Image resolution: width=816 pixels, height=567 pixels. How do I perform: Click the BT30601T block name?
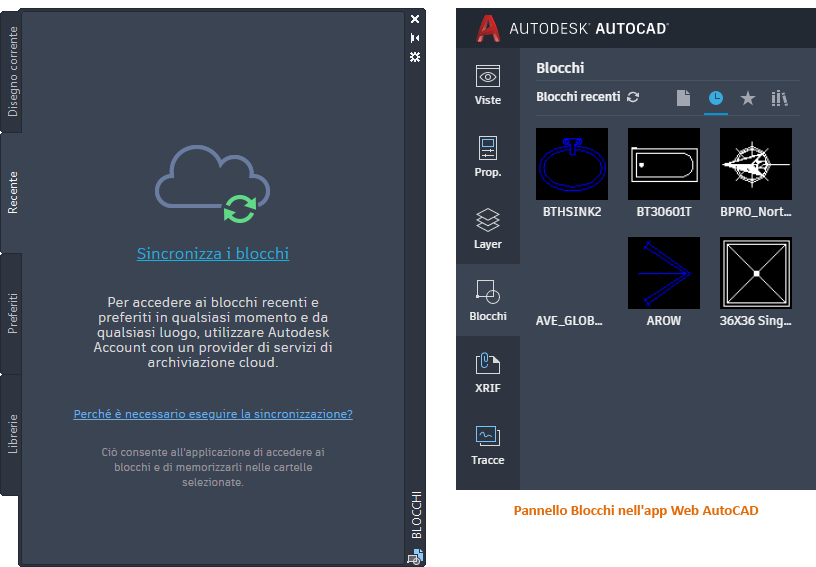tap(664, 212)
